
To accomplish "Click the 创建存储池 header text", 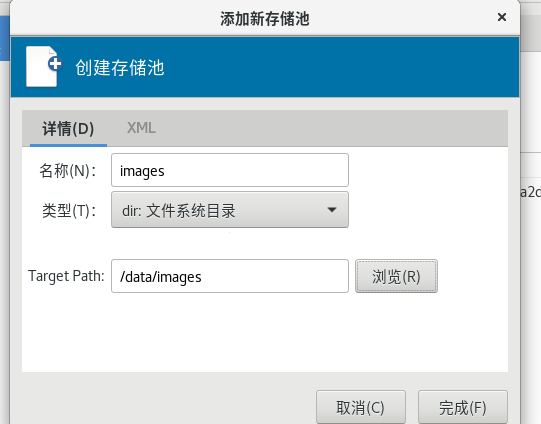I will (120, 67).
